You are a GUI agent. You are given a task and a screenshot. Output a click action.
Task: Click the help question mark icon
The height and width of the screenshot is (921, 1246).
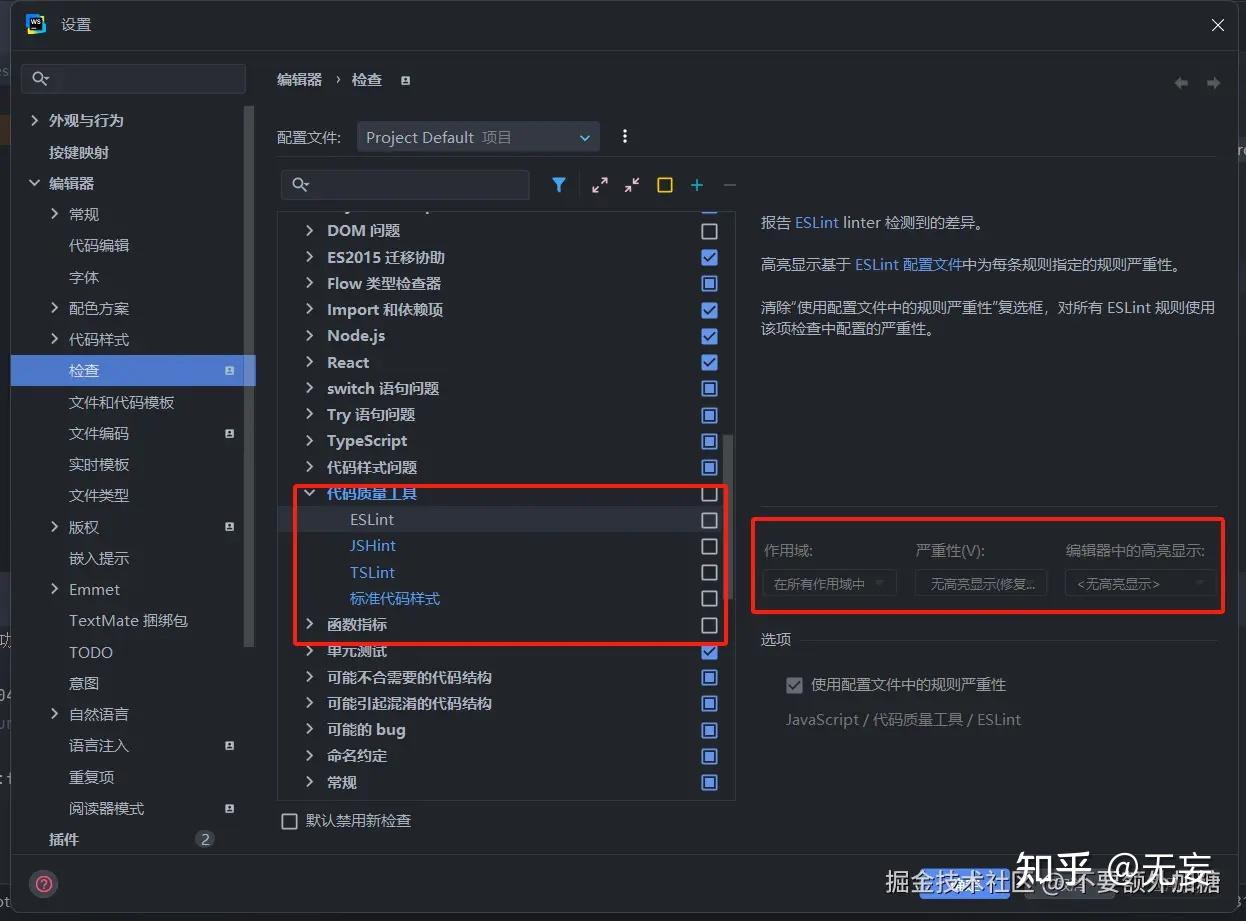click(x=42, y=883)
